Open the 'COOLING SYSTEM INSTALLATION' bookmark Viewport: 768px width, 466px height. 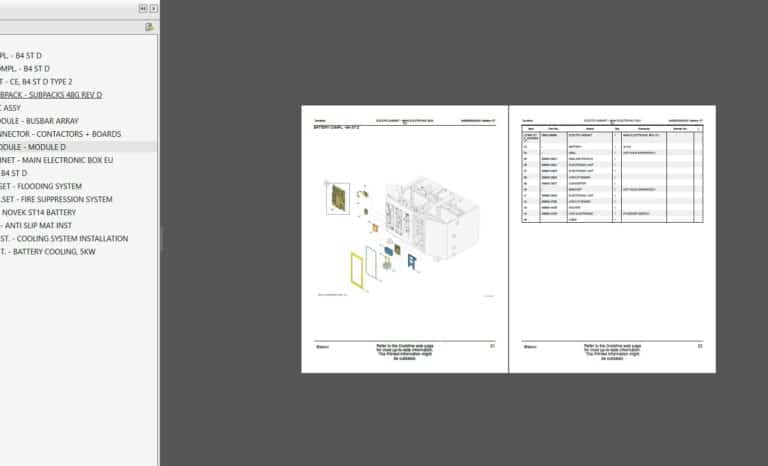[64, 238]
